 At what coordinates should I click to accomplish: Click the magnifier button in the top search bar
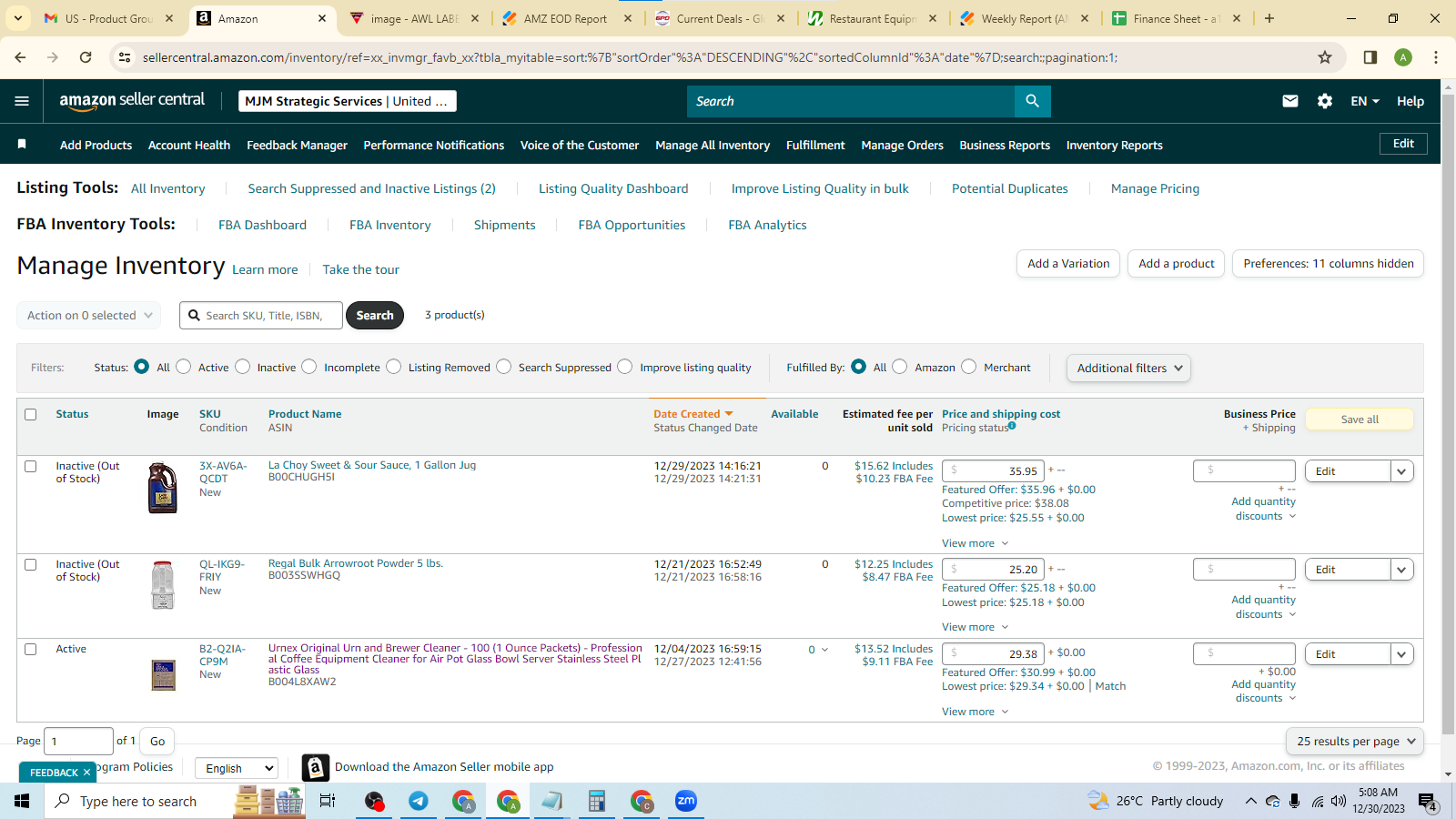[1032, 101]
